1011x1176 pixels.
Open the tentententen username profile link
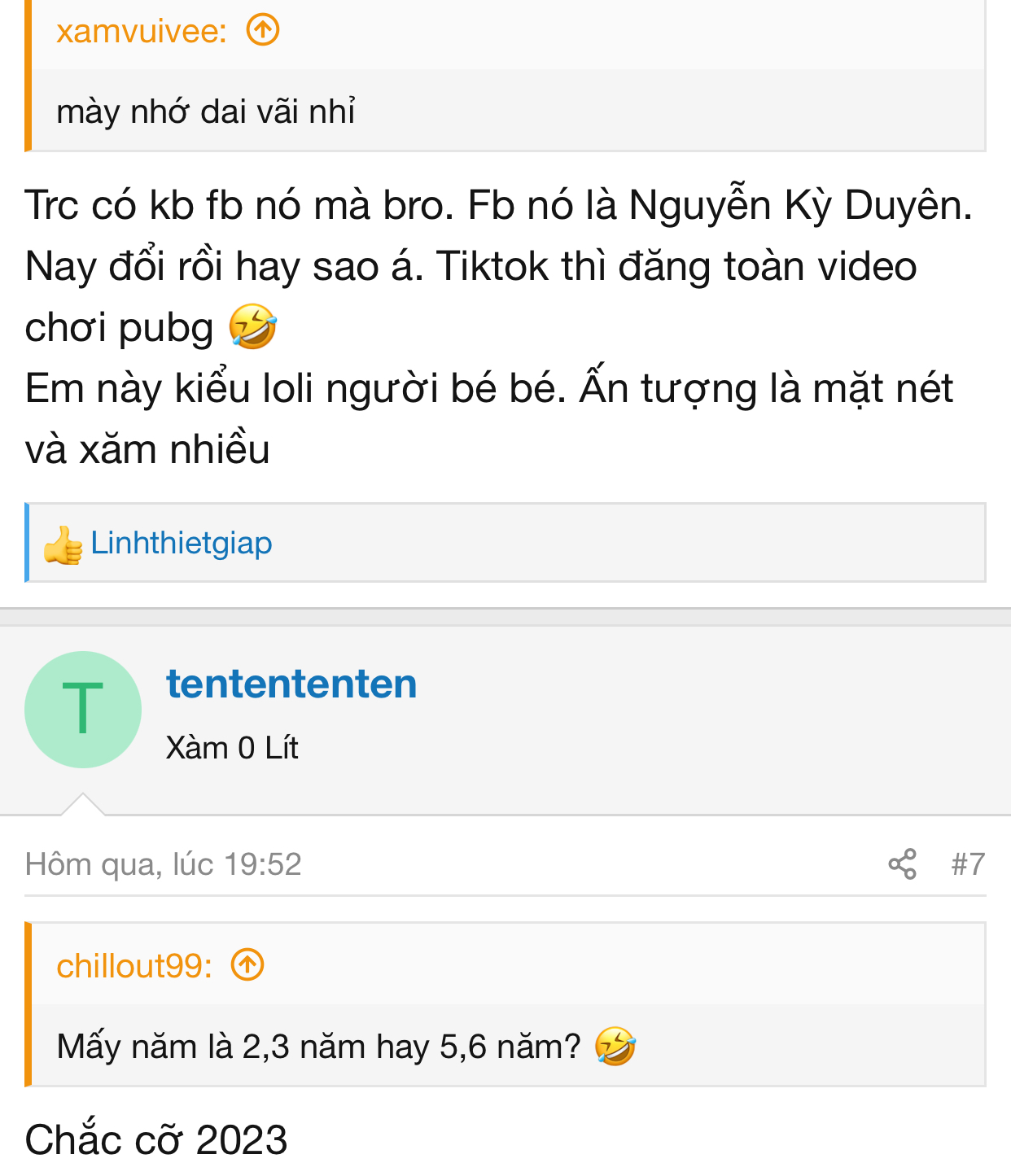click(291, 684)
